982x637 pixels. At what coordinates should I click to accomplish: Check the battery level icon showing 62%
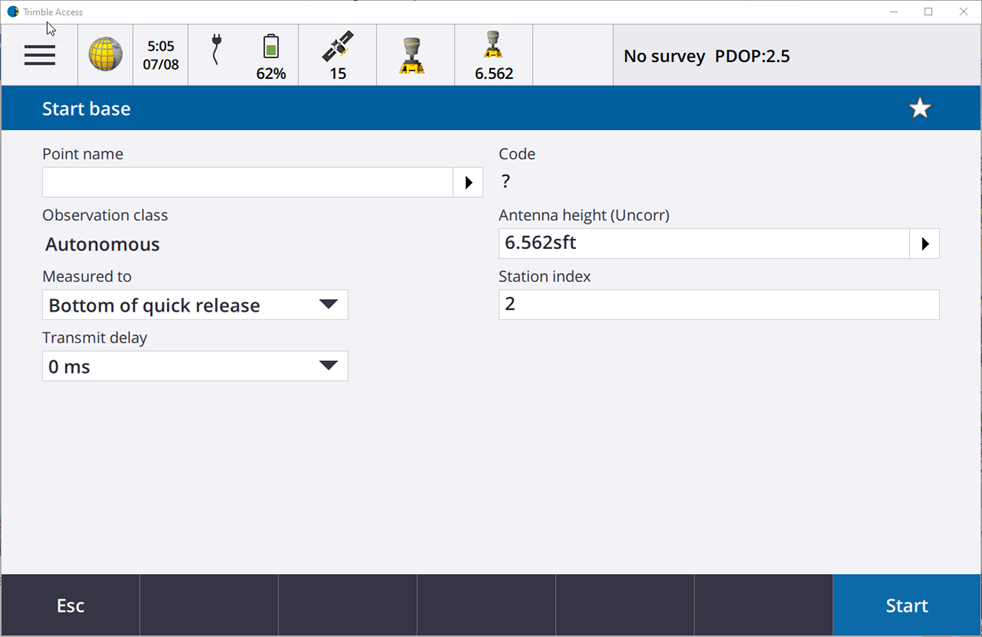point(271,56)
